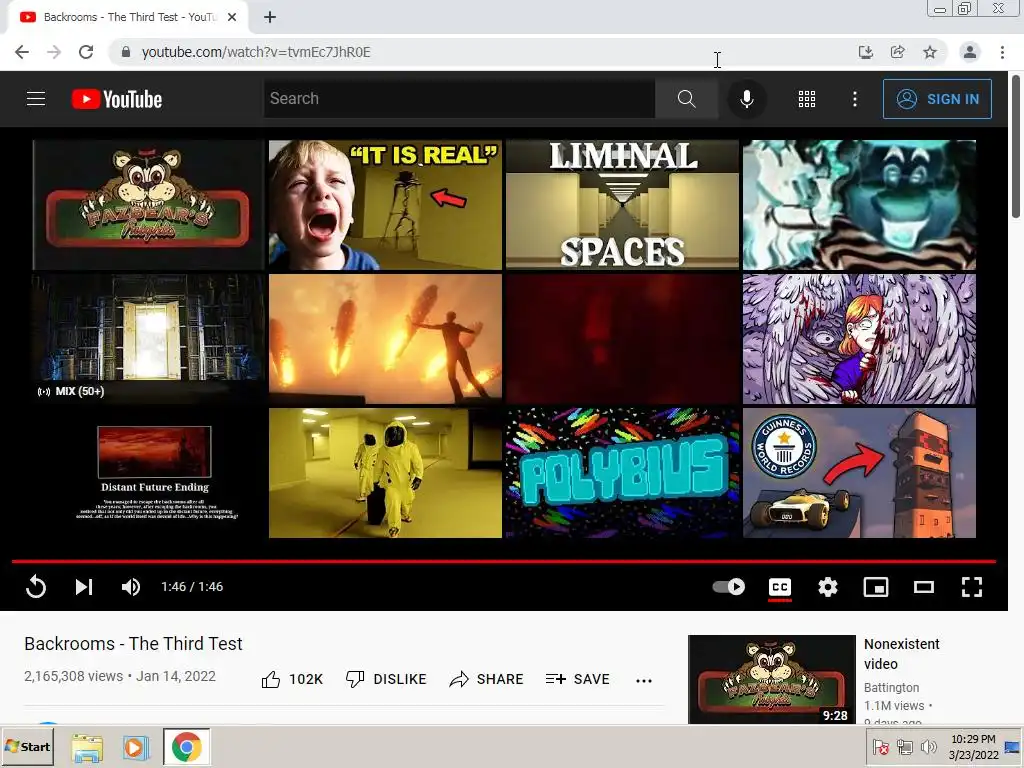Open player settings gear
Screen dimensions: 1024x768
[x=827, y=587]
